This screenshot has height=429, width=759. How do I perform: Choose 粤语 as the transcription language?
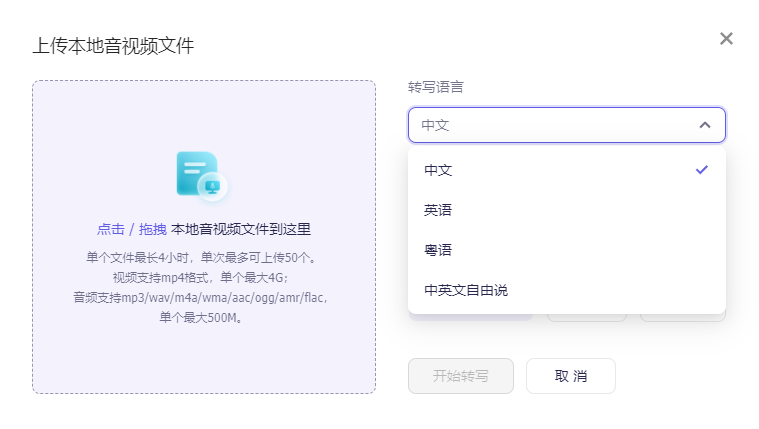tap(438, 250)
